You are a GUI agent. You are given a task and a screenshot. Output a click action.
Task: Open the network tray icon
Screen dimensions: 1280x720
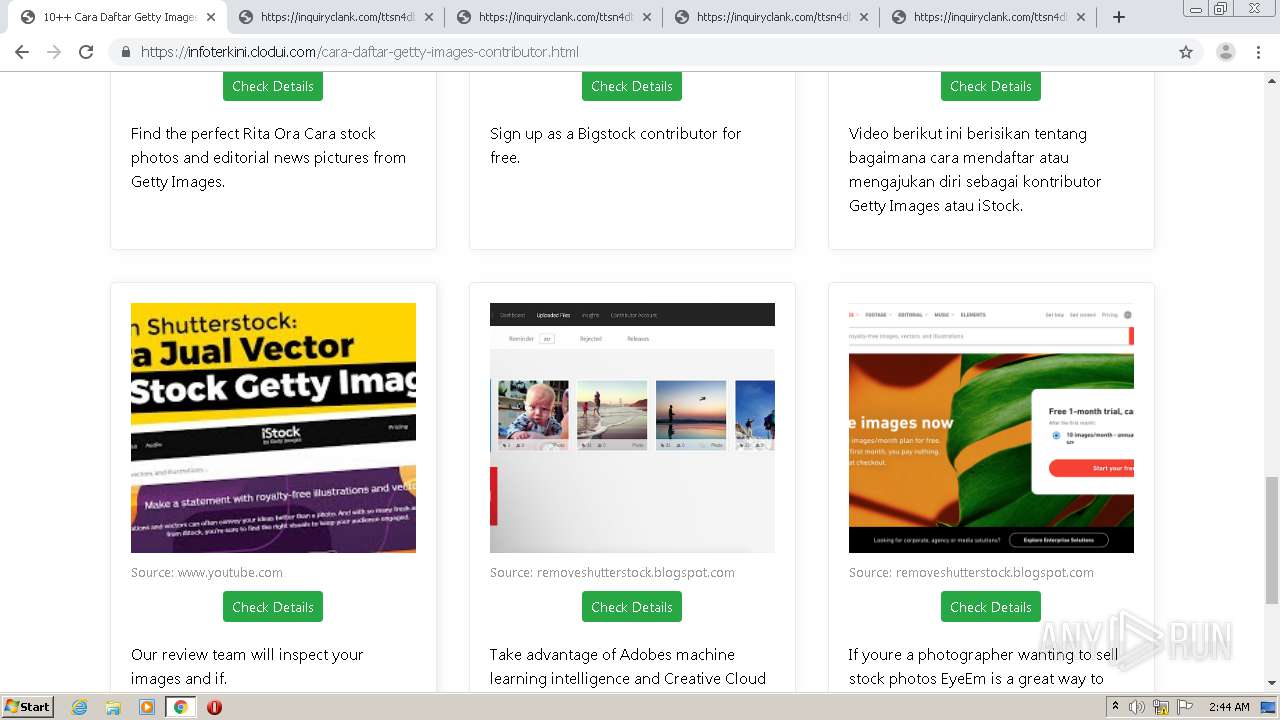click(1161, 707)
